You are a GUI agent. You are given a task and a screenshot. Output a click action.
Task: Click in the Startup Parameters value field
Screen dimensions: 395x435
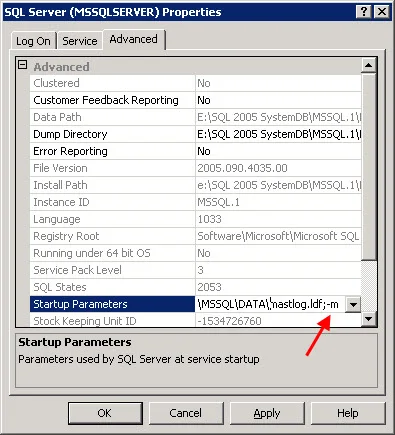[x=269, y=304]
